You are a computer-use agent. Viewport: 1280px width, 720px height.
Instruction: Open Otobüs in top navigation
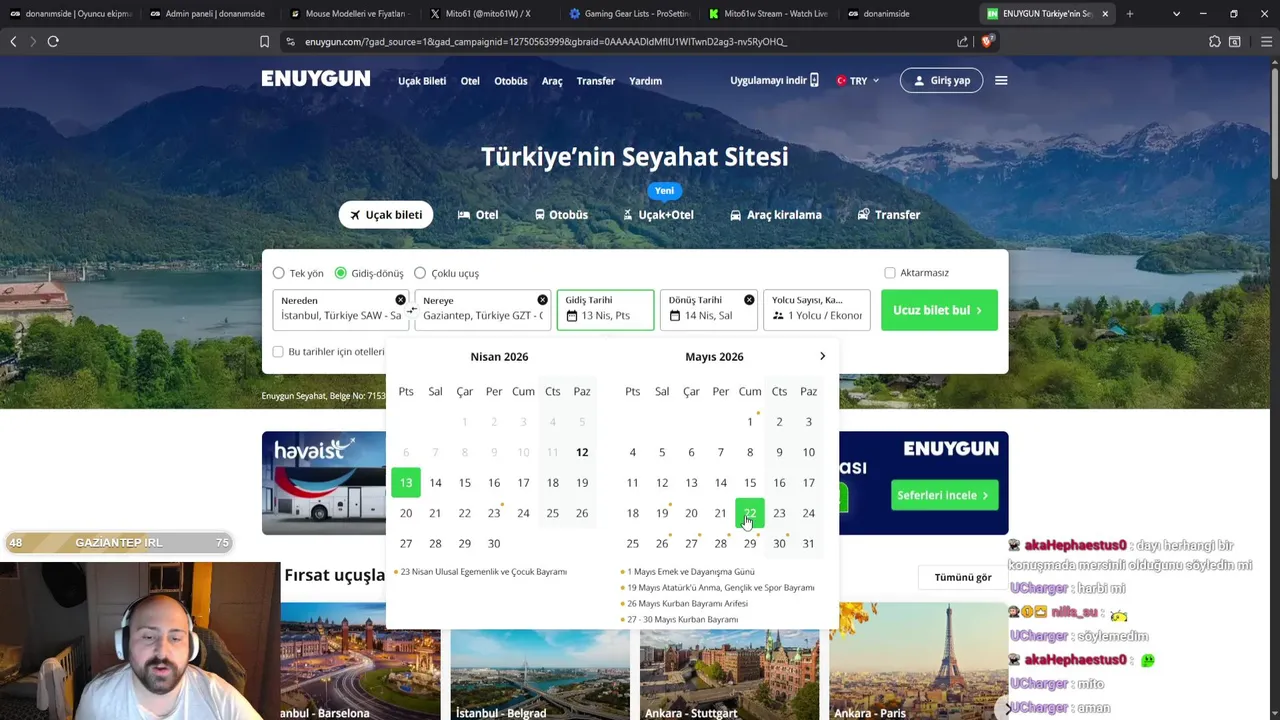click(511, 81)
